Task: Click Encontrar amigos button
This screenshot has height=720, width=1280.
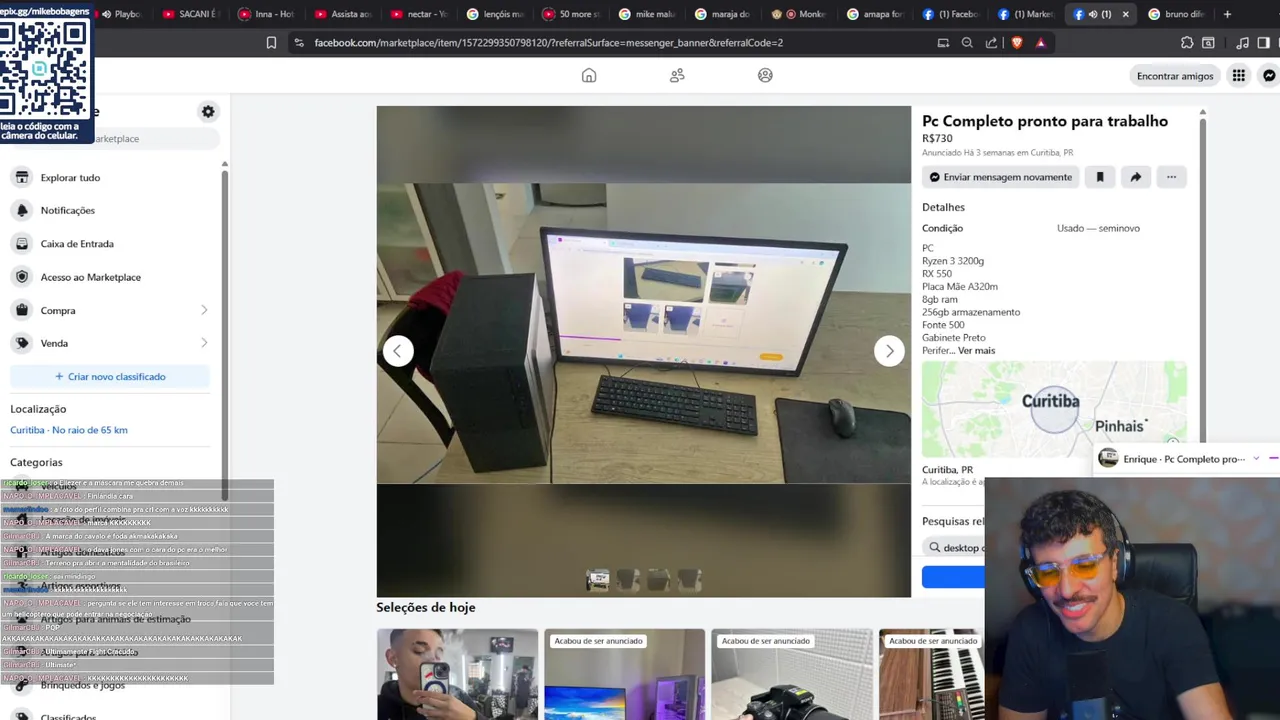Action: click(x=1175, y=76)
